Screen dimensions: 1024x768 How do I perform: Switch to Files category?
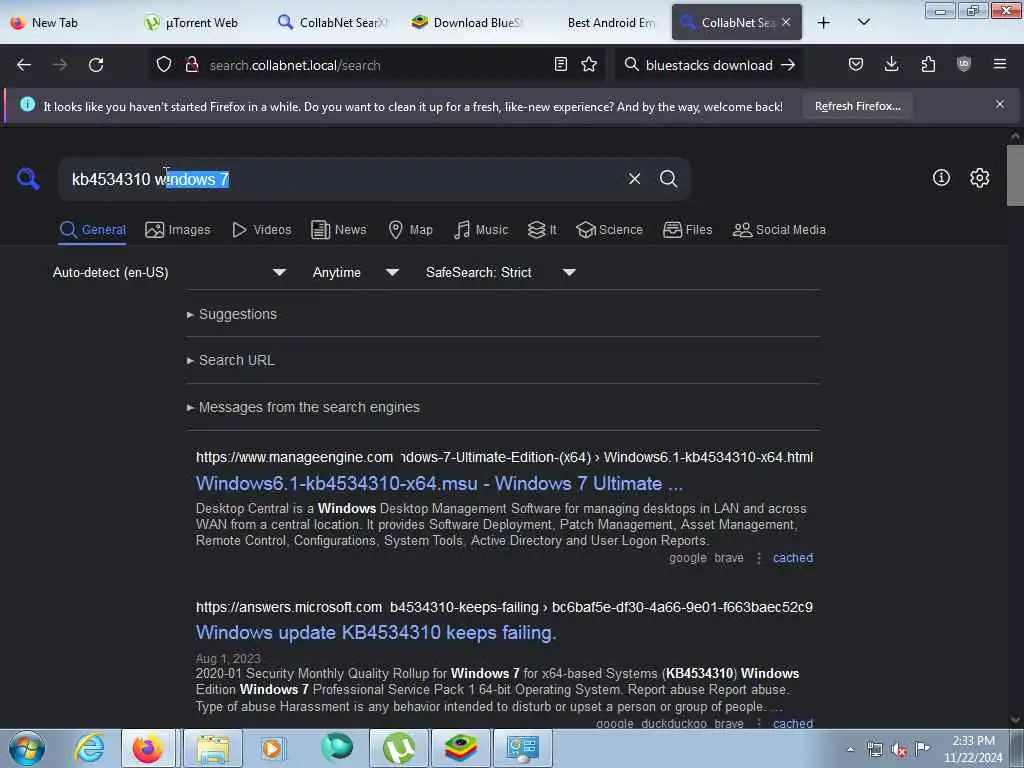tap(687, 230)
